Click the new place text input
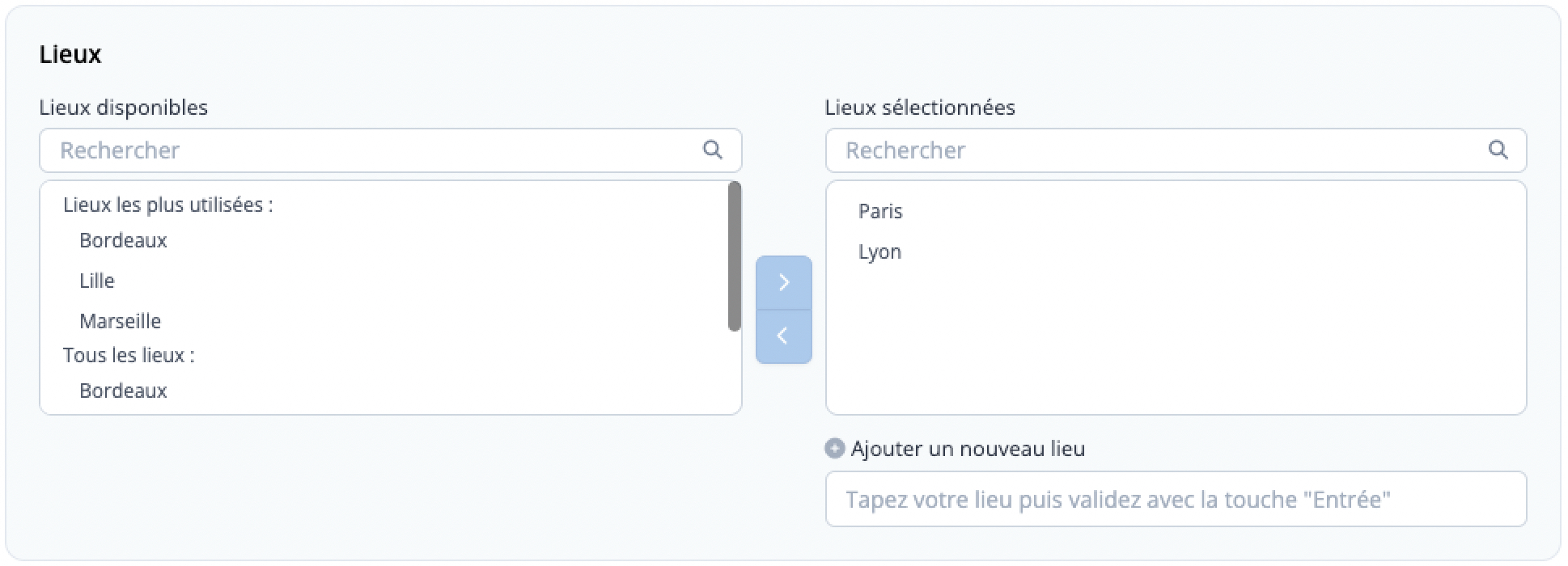This screenshot has height=566, width=1568. point(1176,499)
